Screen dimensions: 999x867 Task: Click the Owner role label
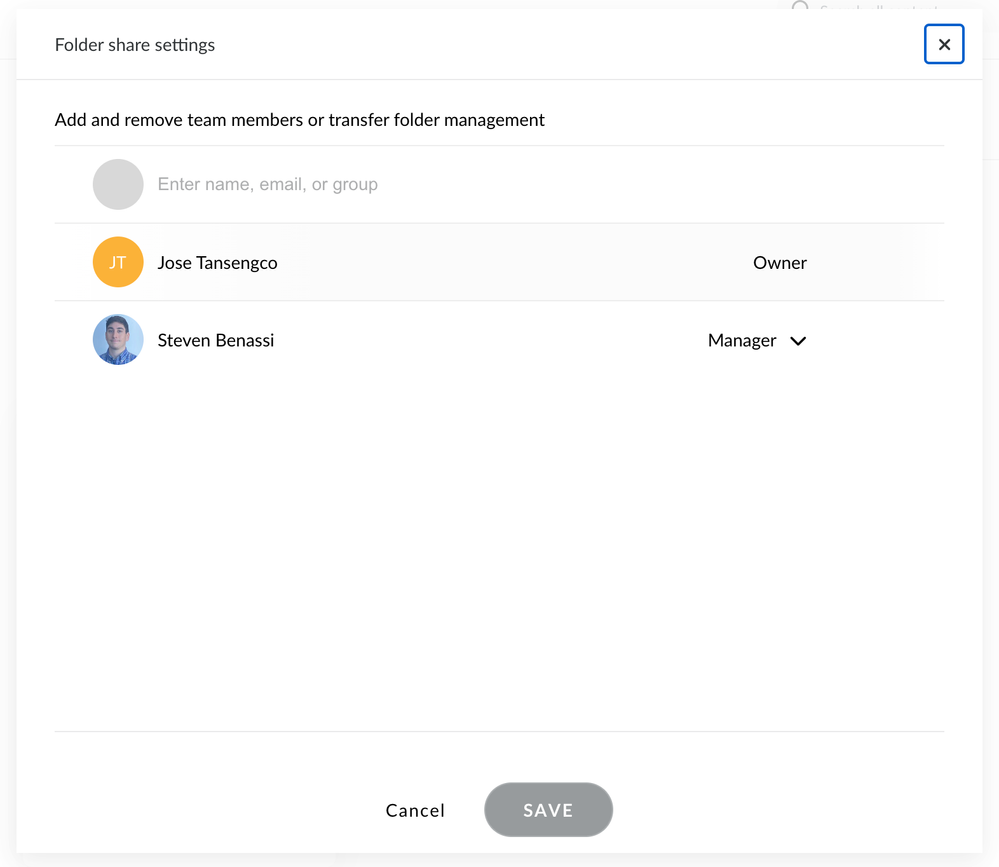[x=780, y=263]
